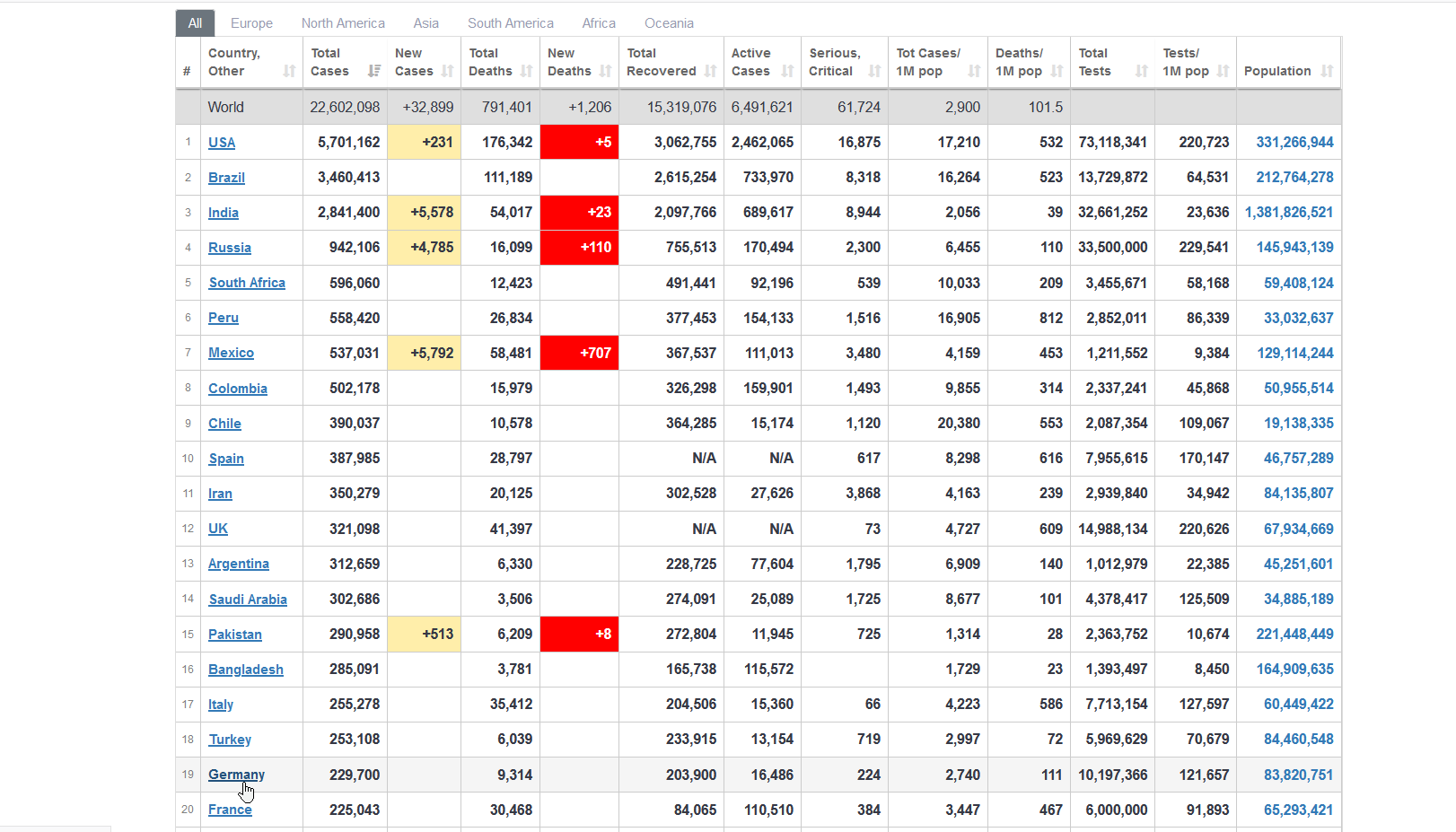
Task: Click Russia's yellow new cases cell
Action: coord(425,248)
